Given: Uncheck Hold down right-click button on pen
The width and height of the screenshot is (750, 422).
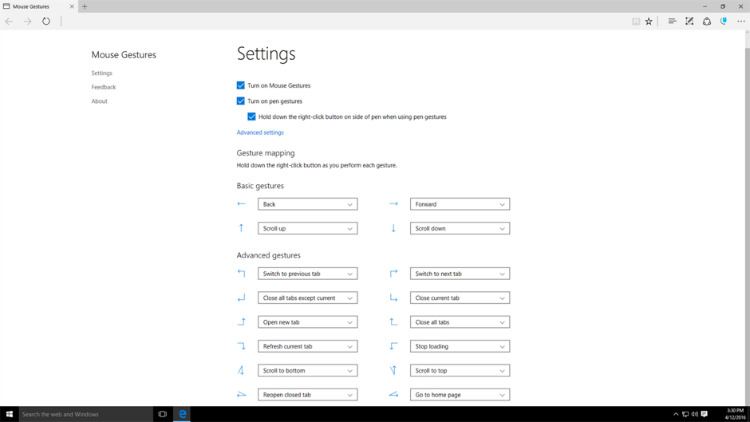Looking at the screenshot, I should coord(252,116).
